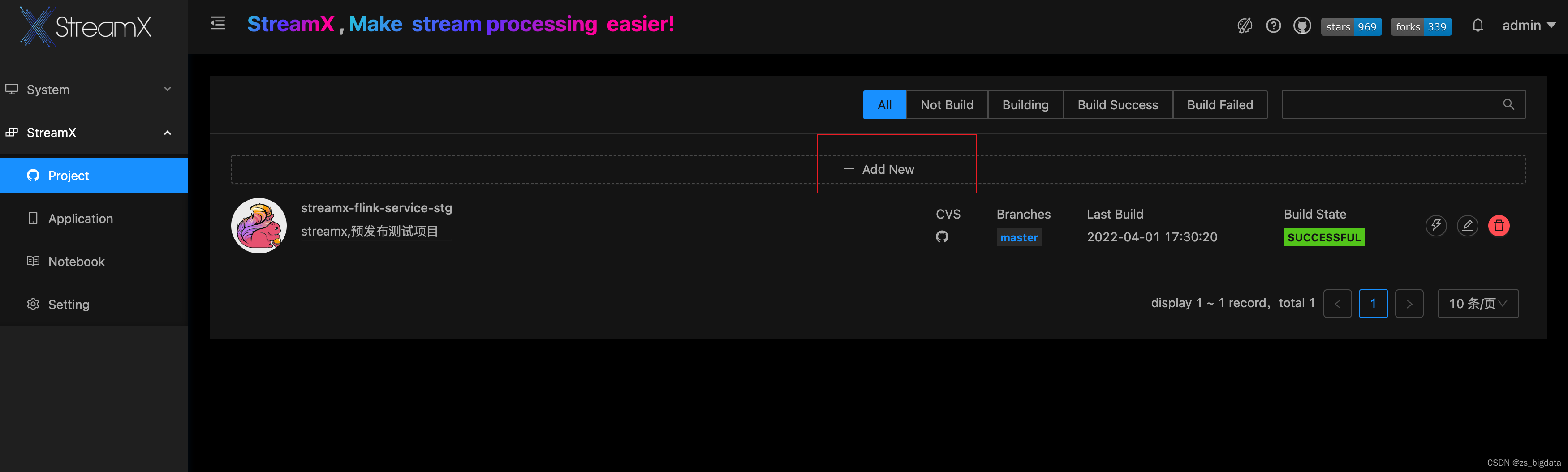
Task: Click the last build time 2022-04-01 17:30:20
Action: point(1152,236)
